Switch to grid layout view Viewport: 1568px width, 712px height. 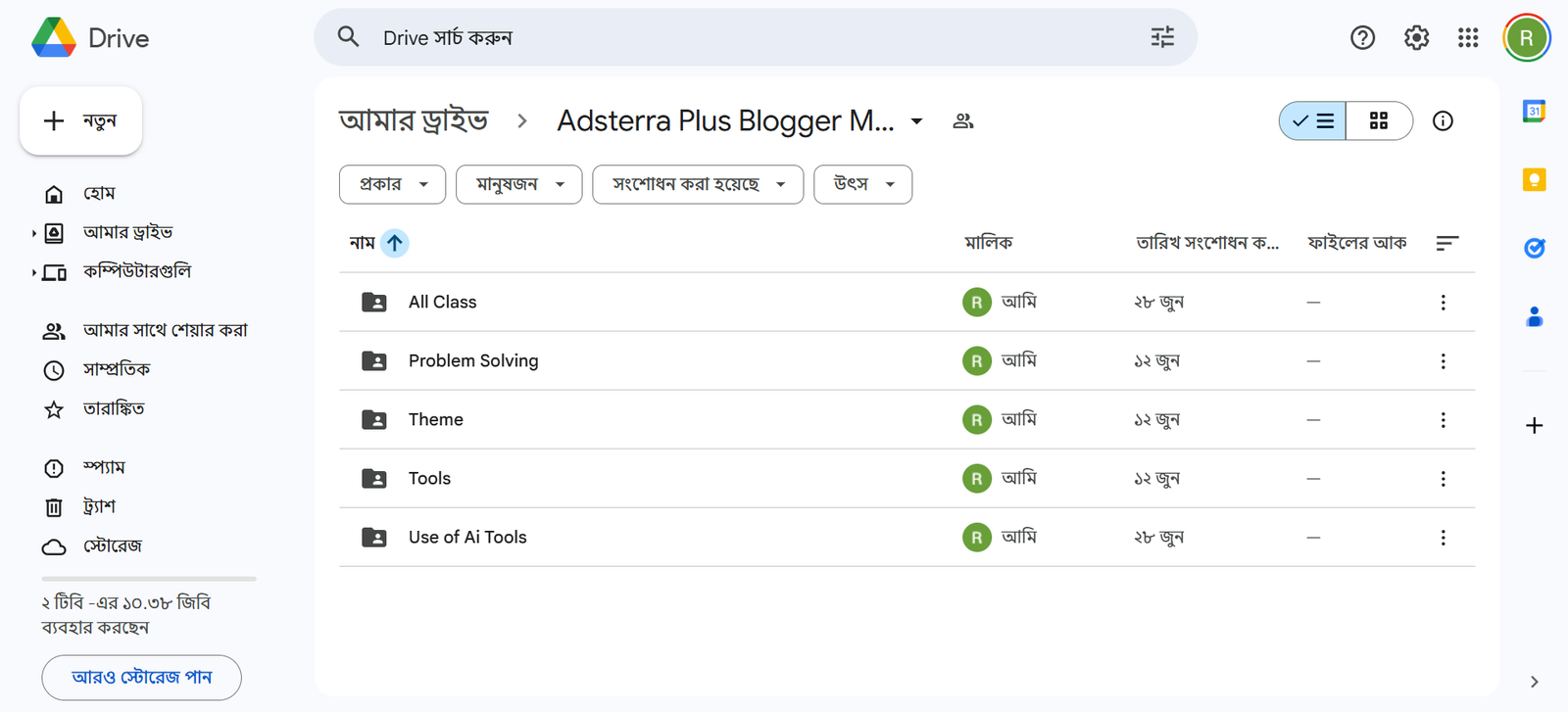click(x=1379, y=121)
